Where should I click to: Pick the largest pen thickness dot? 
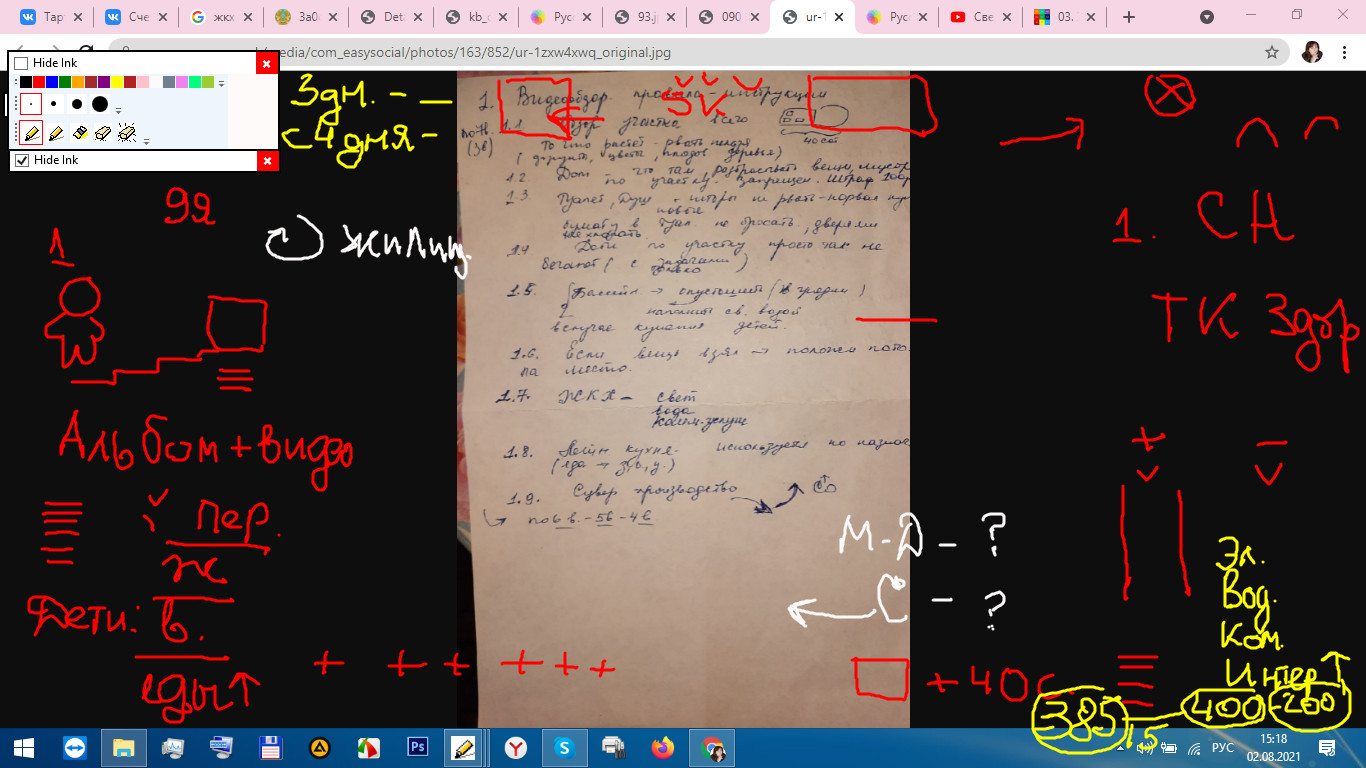(x=100, y=104)
